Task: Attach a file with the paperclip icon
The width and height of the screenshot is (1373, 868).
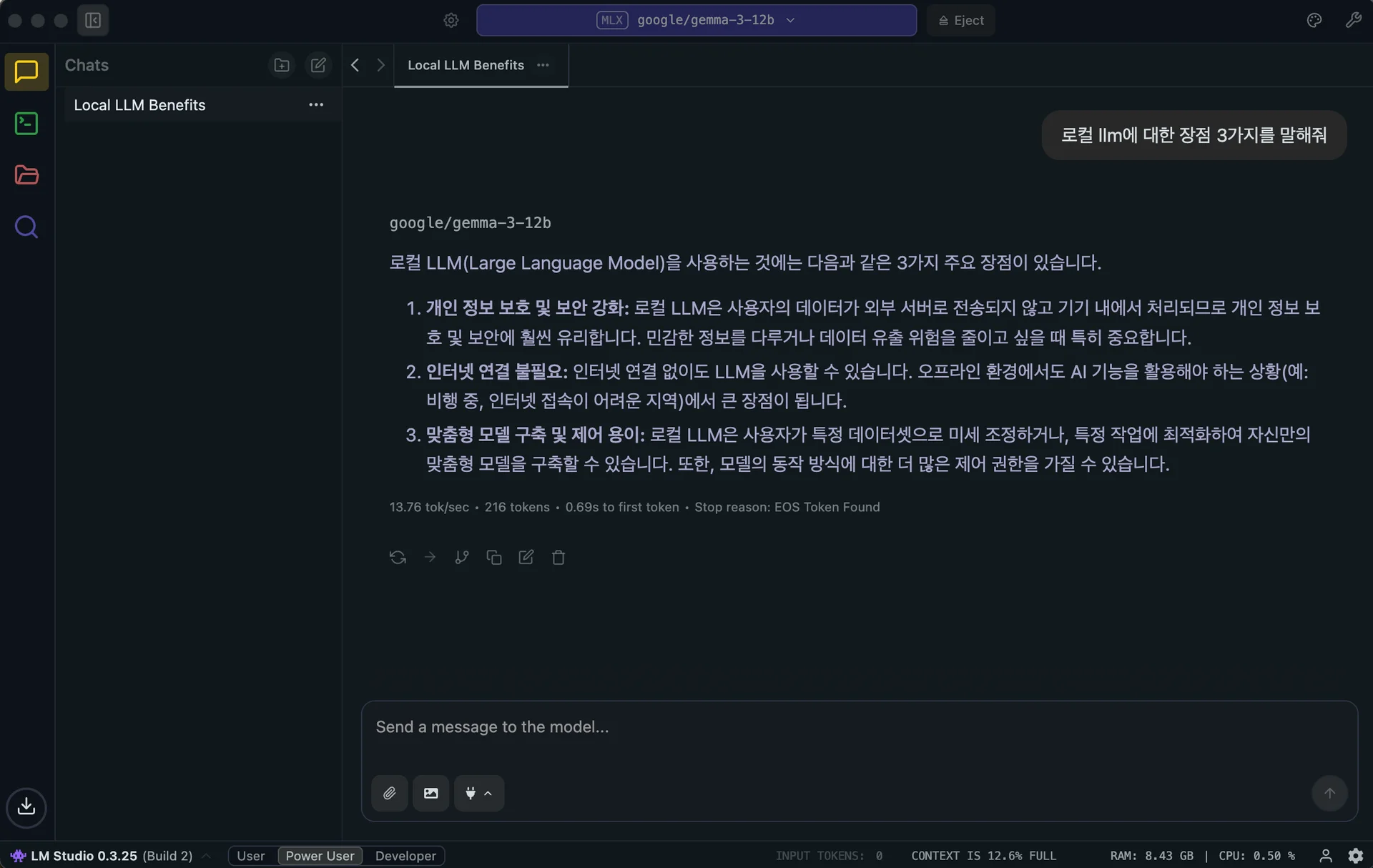Action: click(x=390, y=793)
